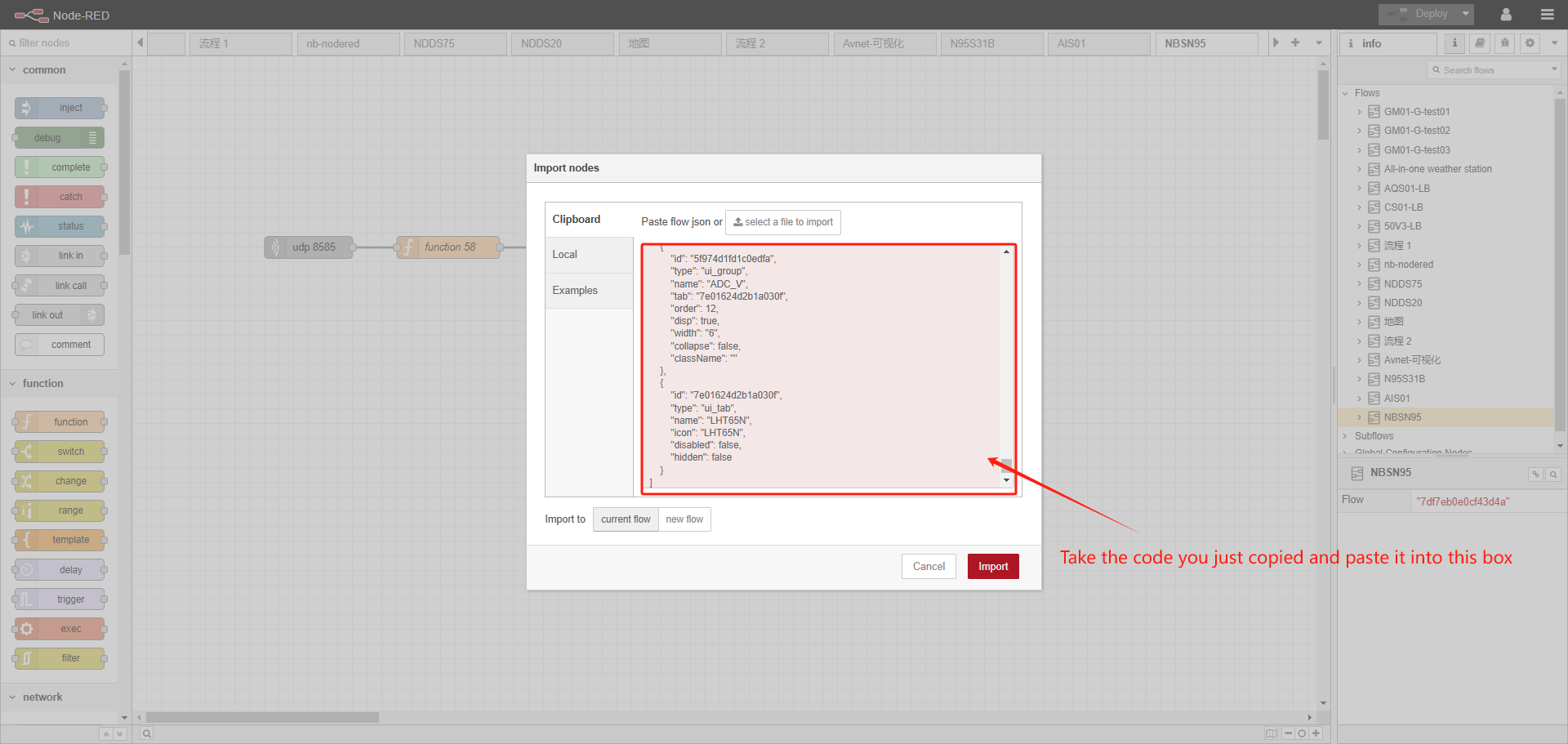Open Search flows options dropdown
The width and height of the screenshot is (1568, 744).
click(1554, 70)
